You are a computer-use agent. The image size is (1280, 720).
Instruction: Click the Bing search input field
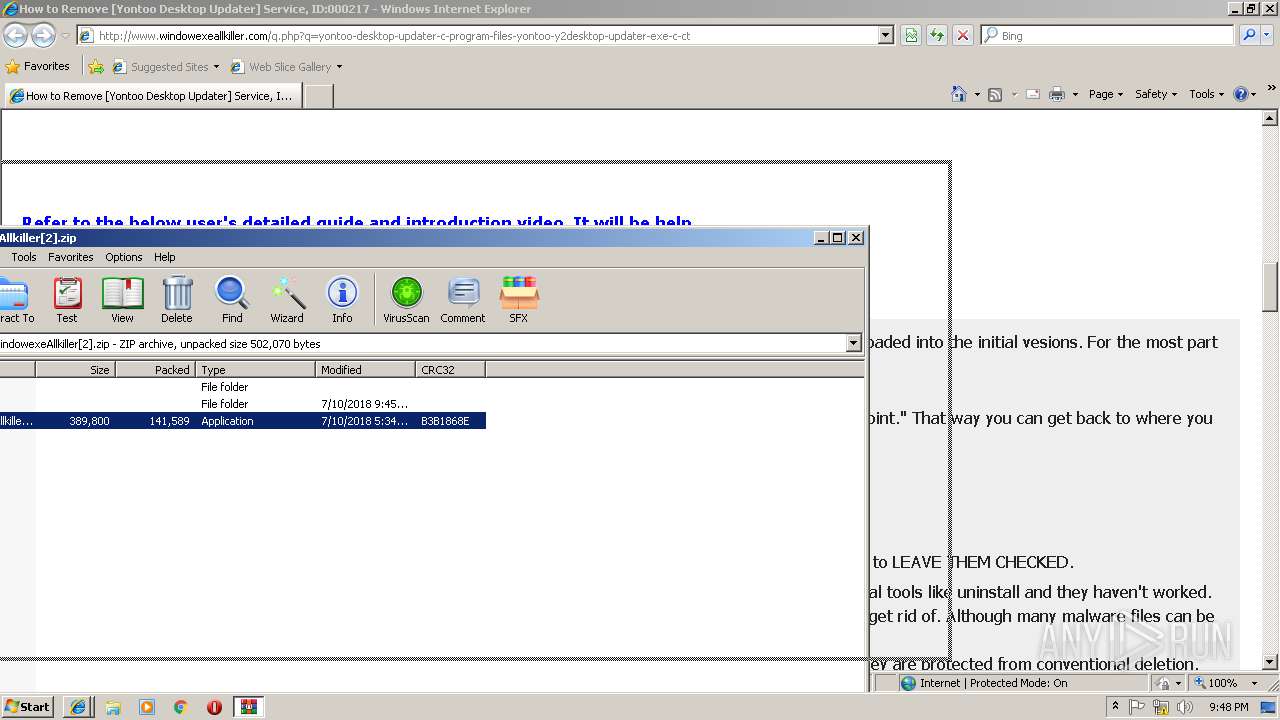1108,35
